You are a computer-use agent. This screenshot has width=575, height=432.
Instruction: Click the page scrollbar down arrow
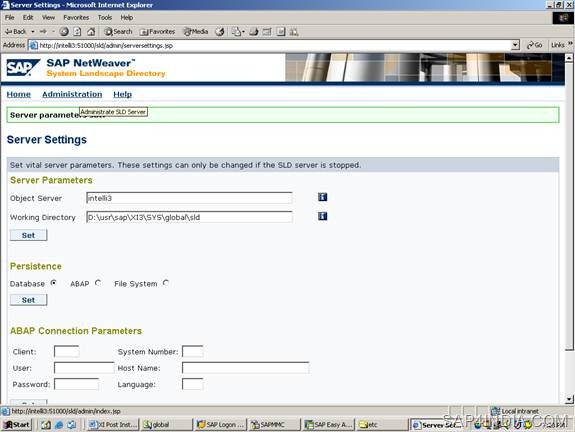point(569,399)
